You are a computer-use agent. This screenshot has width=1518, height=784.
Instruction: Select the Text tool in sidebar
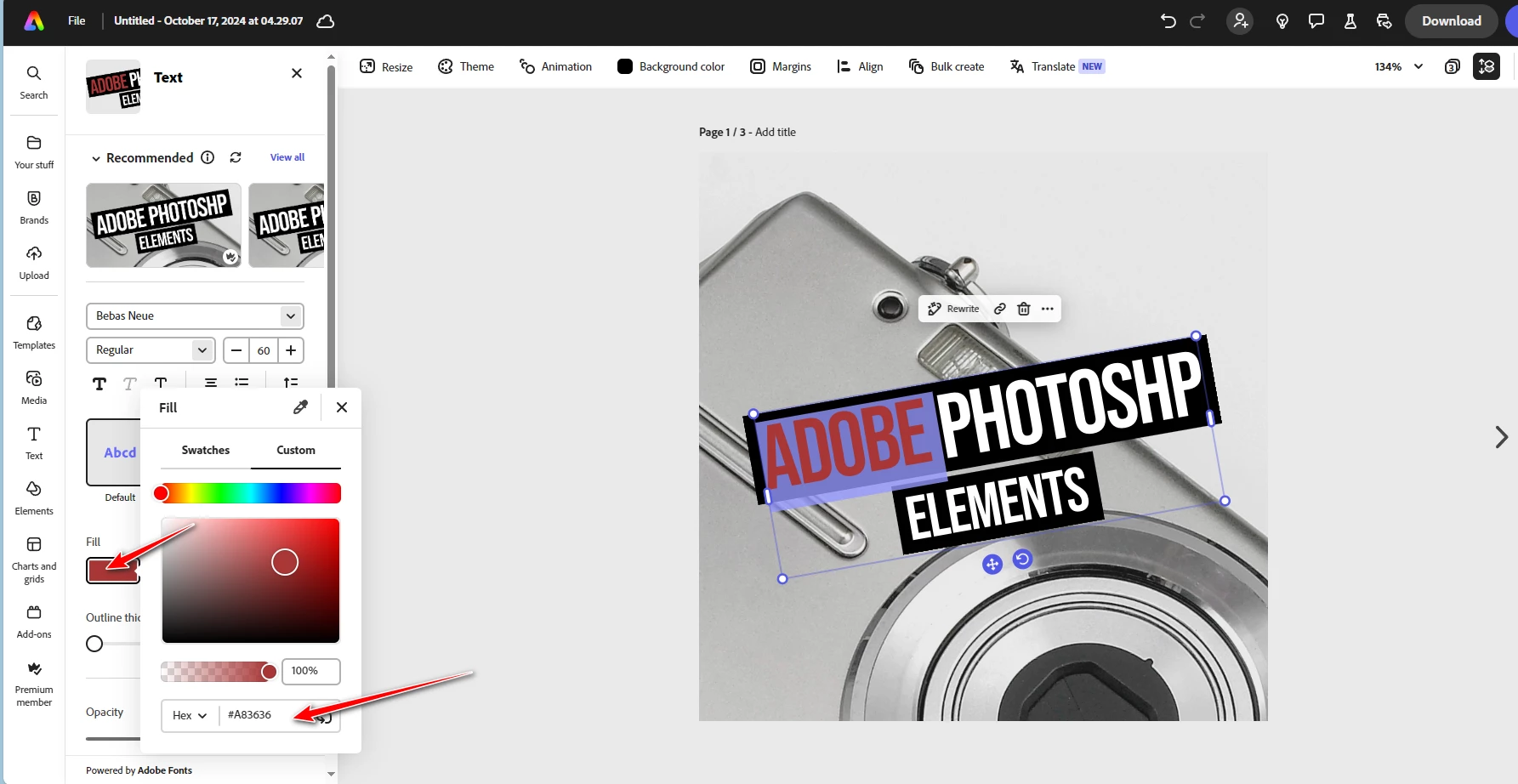[34, 443]
